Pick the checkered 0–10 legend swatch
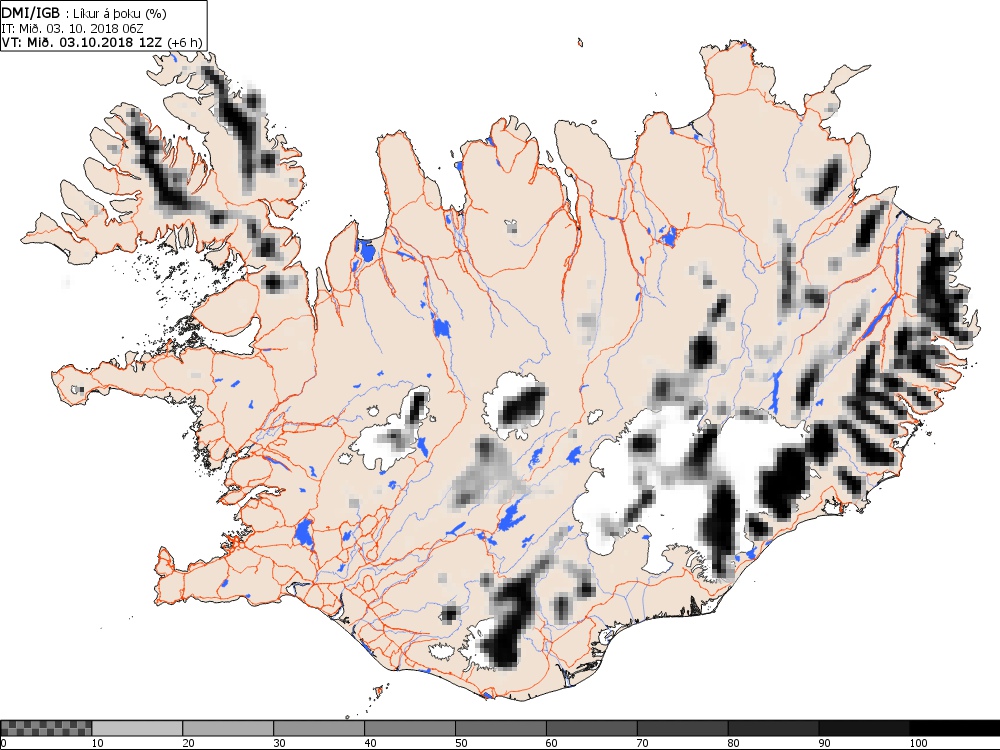This screenshot has height=750, width=1000. tap(47, 728)
